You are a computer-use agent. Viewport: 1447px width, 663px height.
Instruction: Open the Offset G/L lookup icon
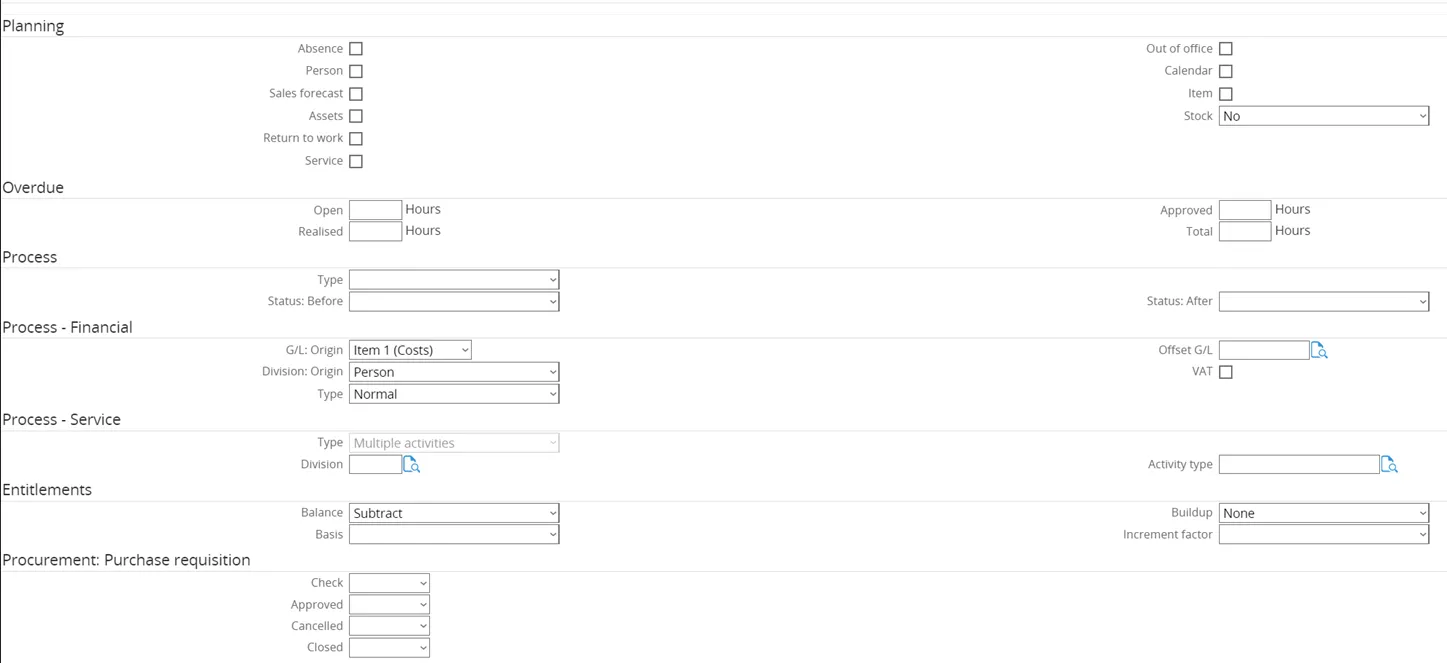1319,351
